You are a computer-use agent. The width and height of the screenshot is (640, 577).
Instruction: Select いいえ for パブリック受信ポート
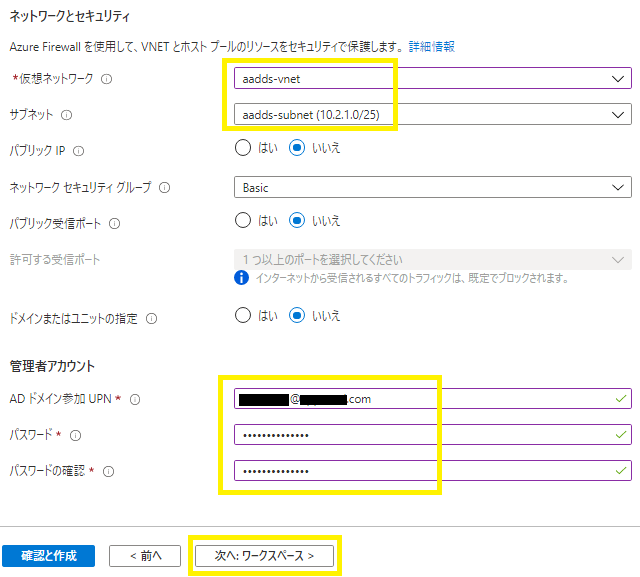(x=297, y=220)
